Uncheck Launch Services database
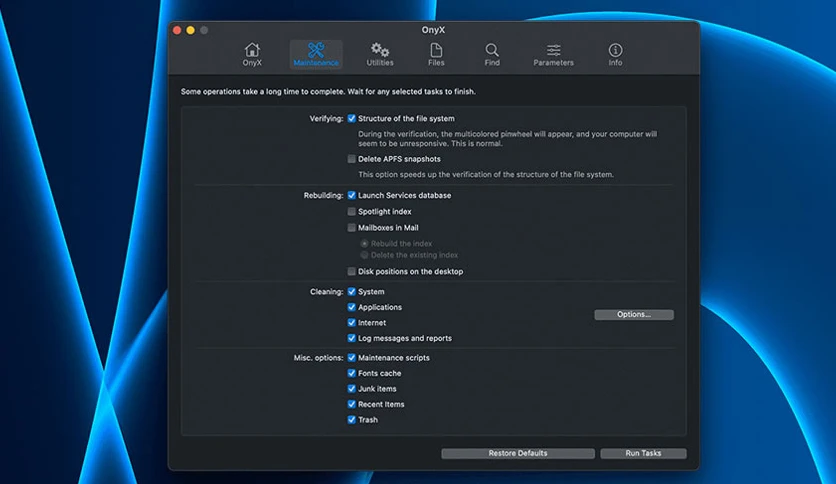The width and height of the screenshot is (836, 484). pos(351,195)
